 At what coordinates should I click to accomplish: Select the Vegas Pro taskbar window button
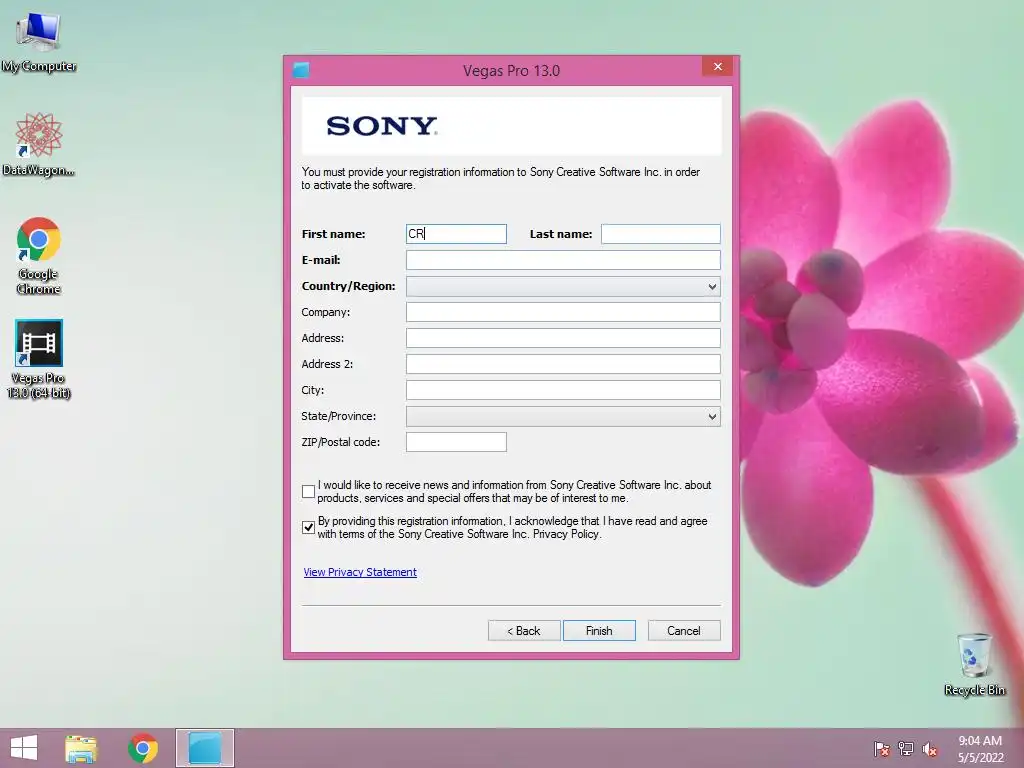[204, 748]
